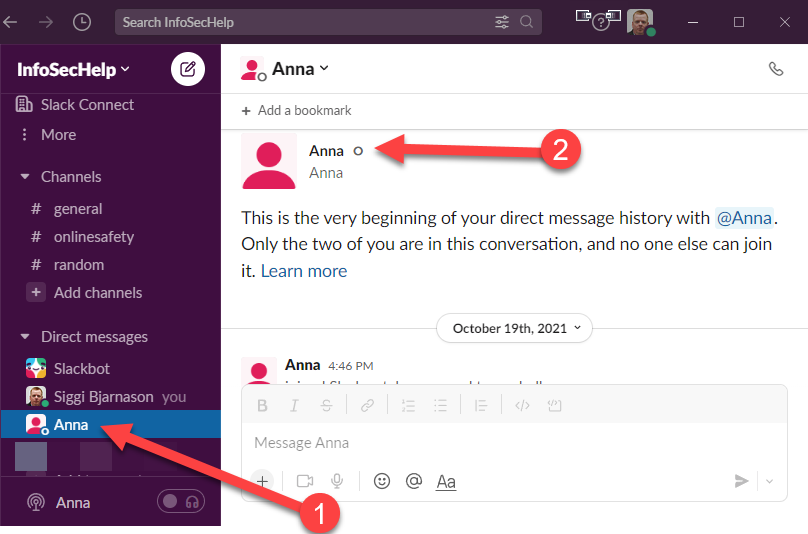This screenshot has height=534, width=808.
Task: Mention someone with @ icon
Action: (x=414, y=481)
